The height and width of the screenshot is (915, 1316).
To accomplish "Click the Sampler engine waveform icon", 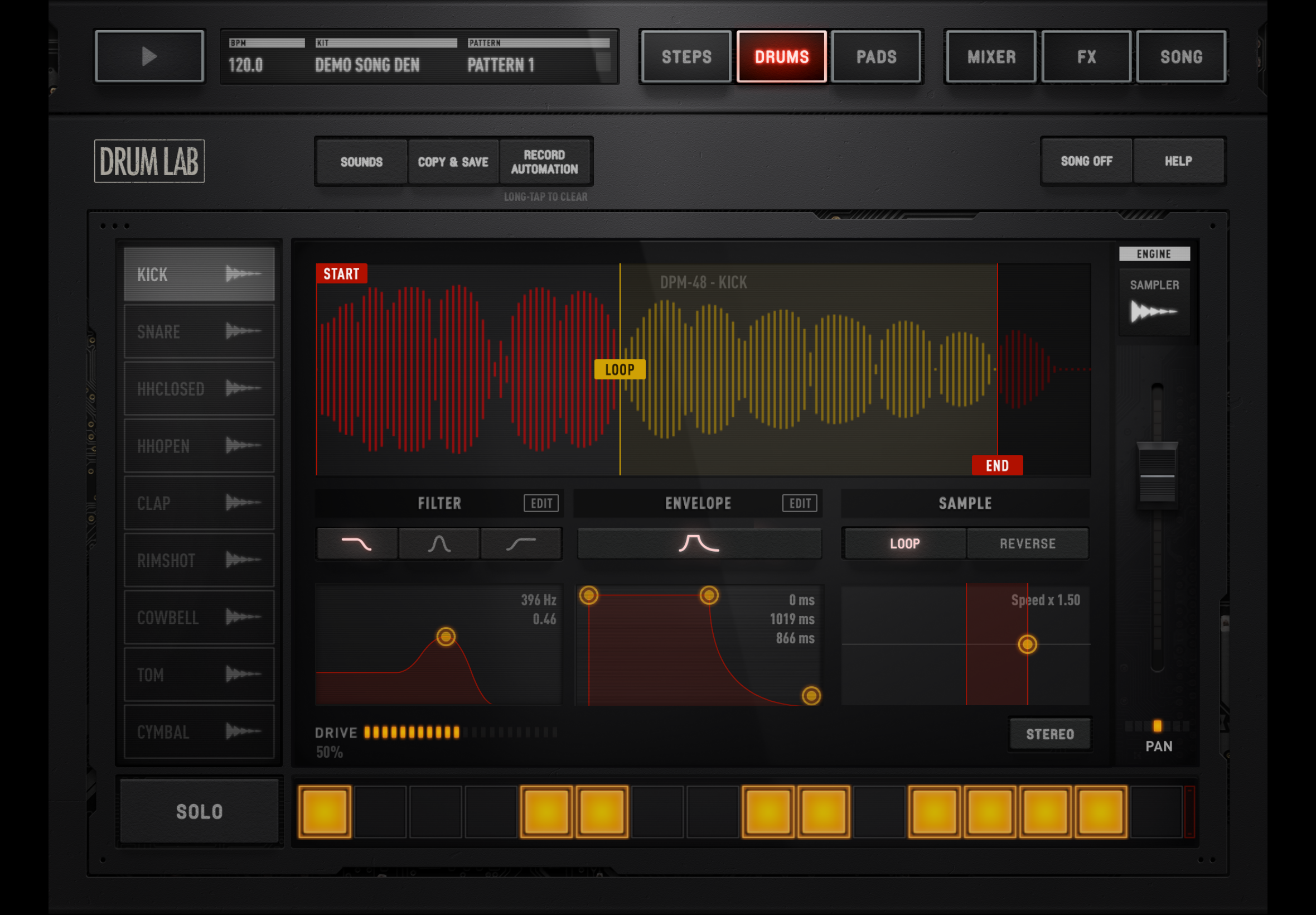I will coord(1154,311).
